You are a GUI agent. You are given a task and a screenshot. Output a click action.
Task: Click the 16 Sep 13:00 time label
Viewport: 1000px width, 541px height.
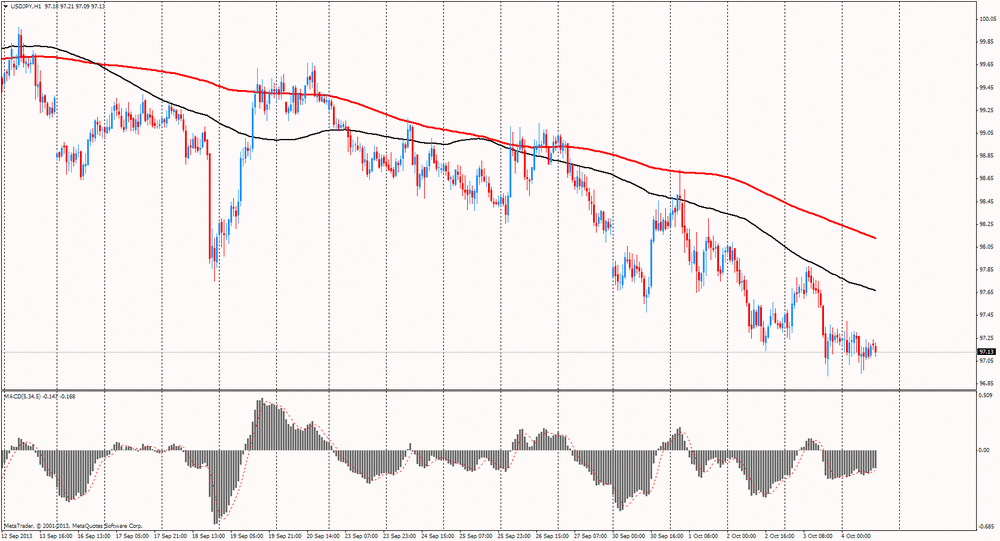point(92,536)
